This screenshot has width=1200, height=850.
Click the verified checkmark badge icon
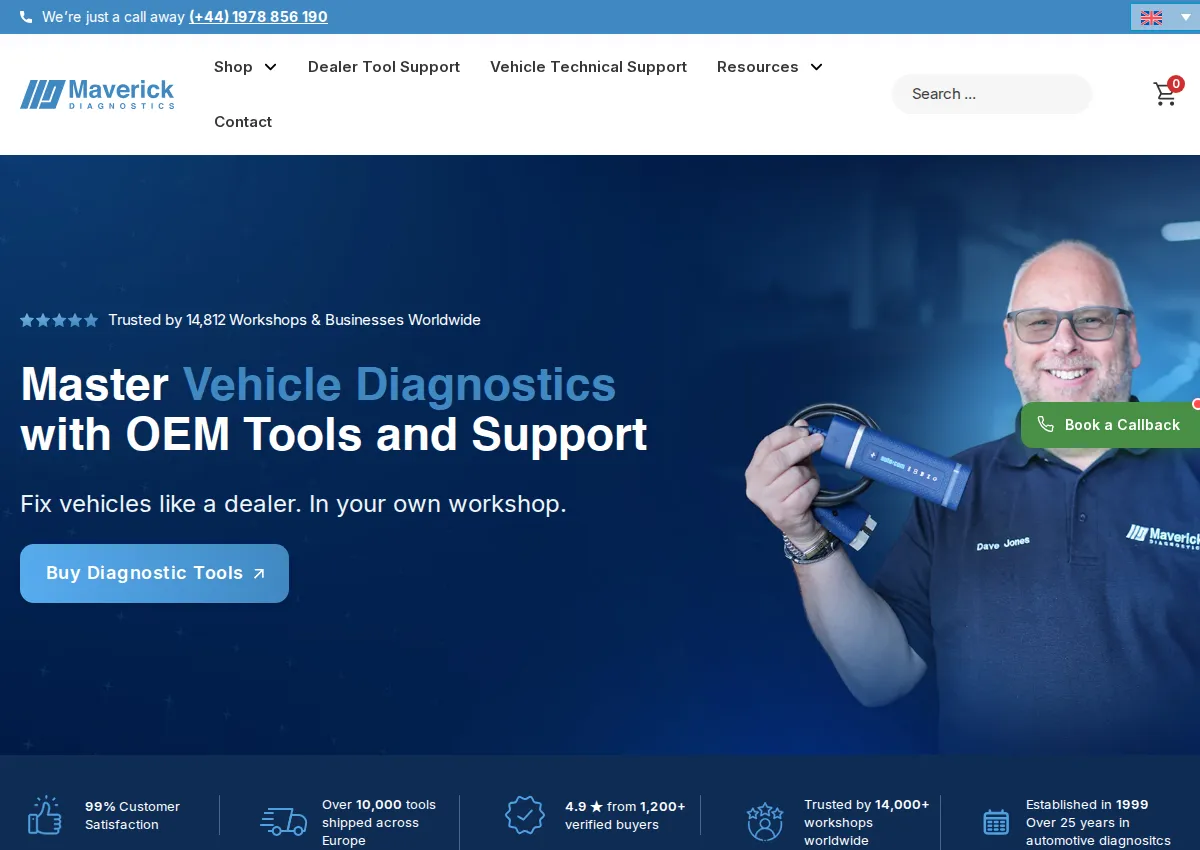pos(525,815)
